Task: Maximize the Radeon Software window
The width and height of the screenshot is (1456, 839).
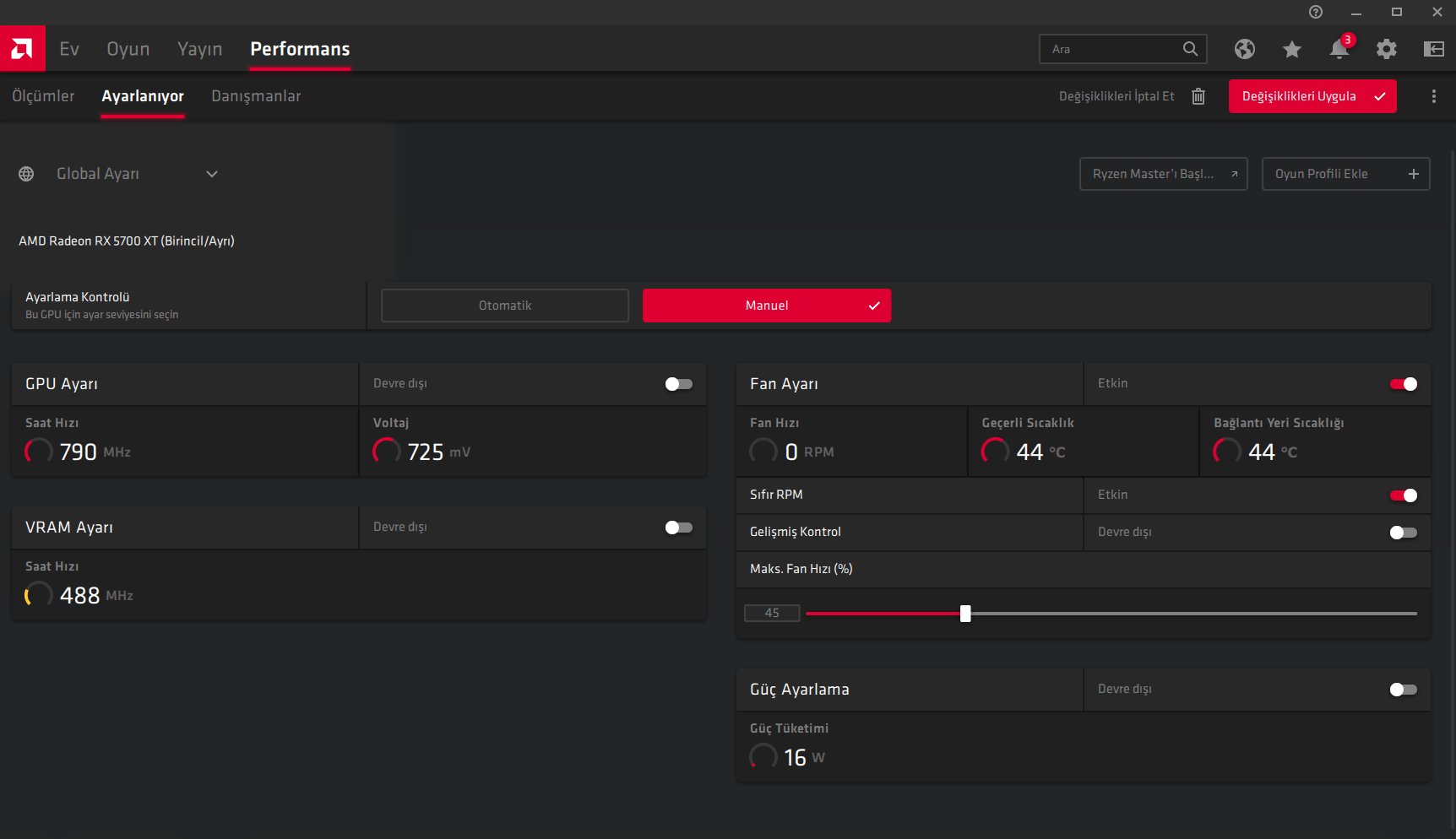Action: pyautogui.click(x=1397, y=12)
